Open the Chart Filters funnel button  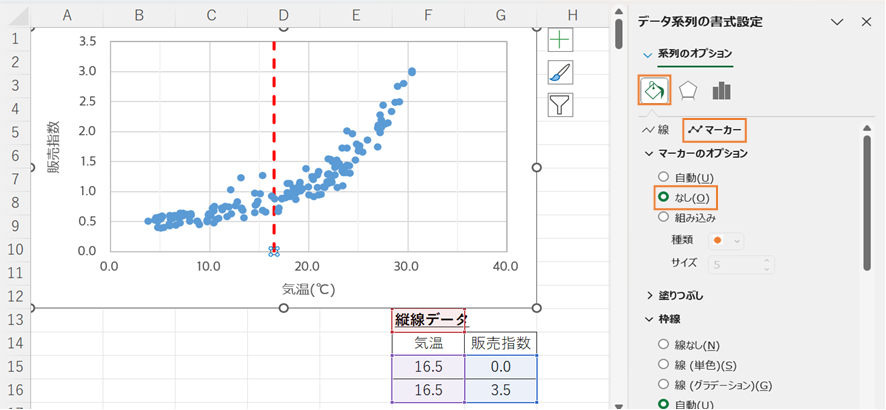[x=560, y=104]
